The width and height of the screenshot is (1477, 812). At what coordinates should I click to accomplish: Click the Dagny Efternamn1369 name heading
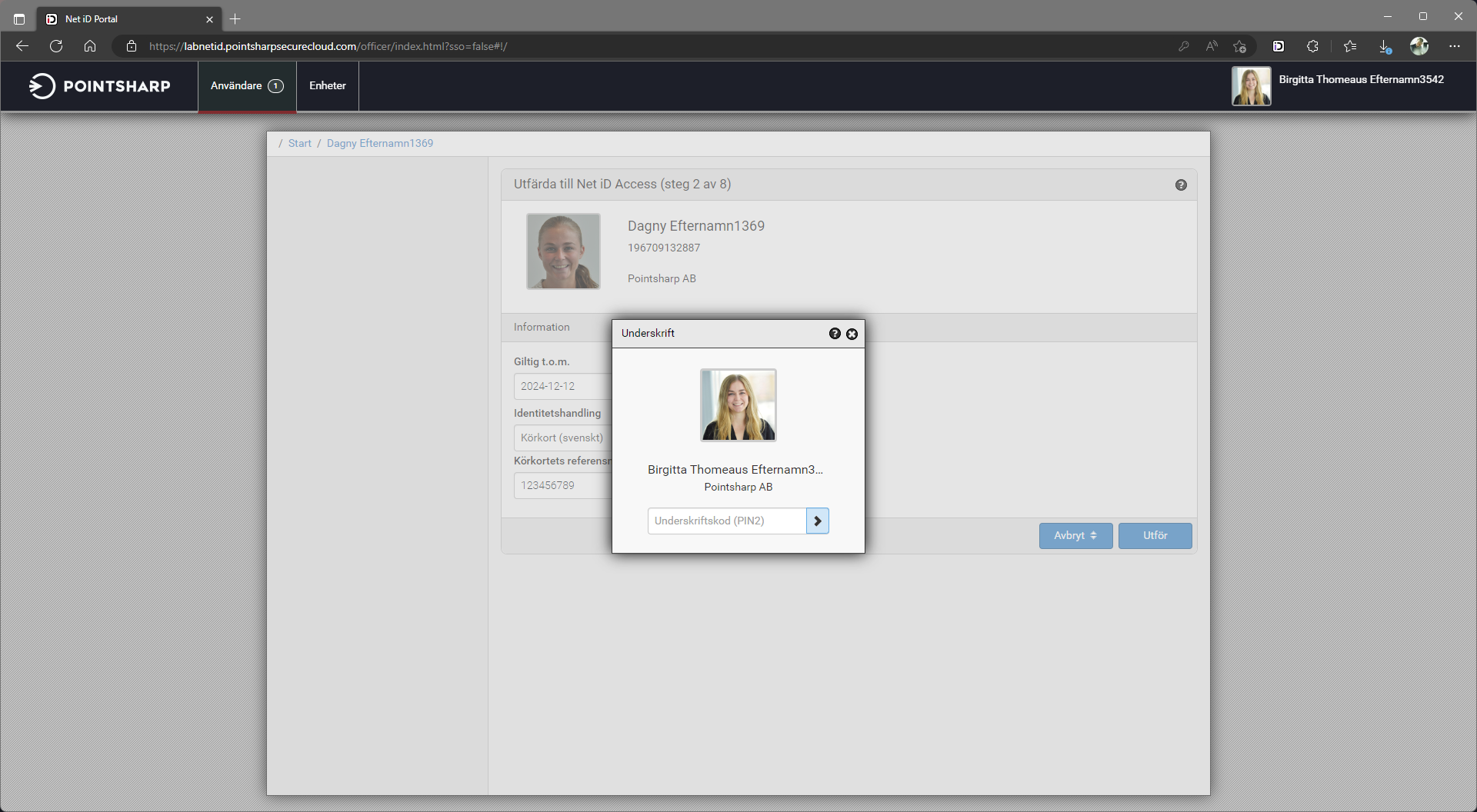[x=696, y=226]
